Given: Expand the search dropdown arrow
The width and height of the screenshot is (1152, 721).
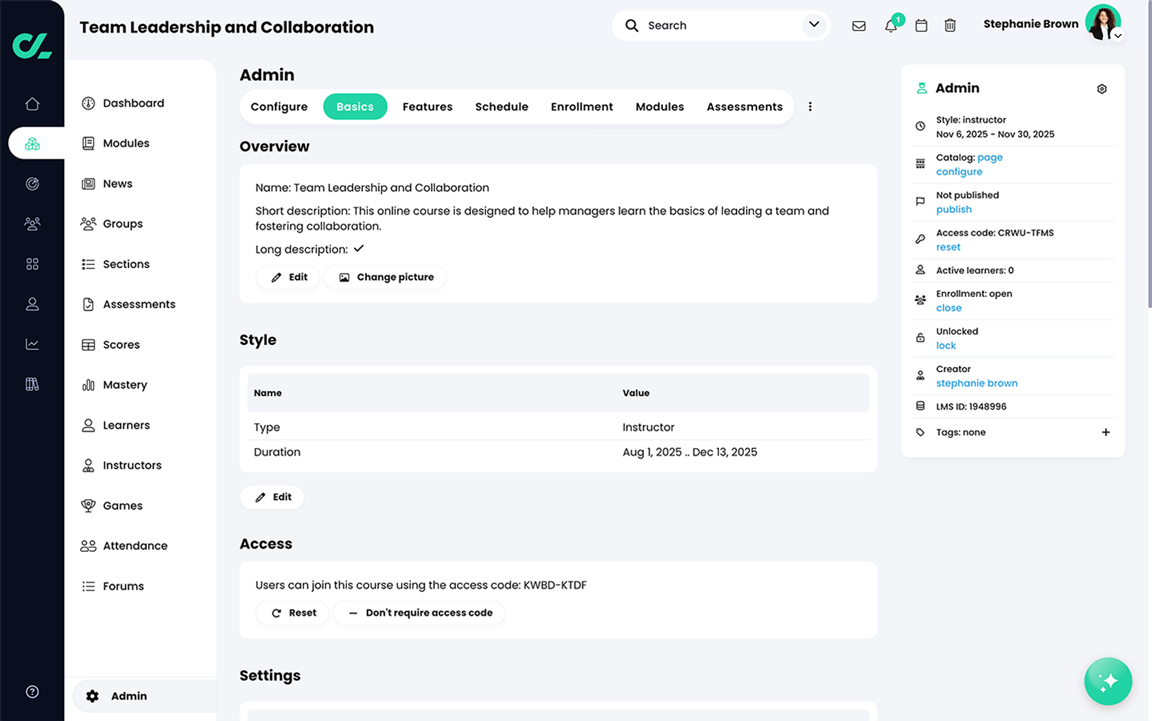Looking at the screenshot, I should [x=813, y=24].
